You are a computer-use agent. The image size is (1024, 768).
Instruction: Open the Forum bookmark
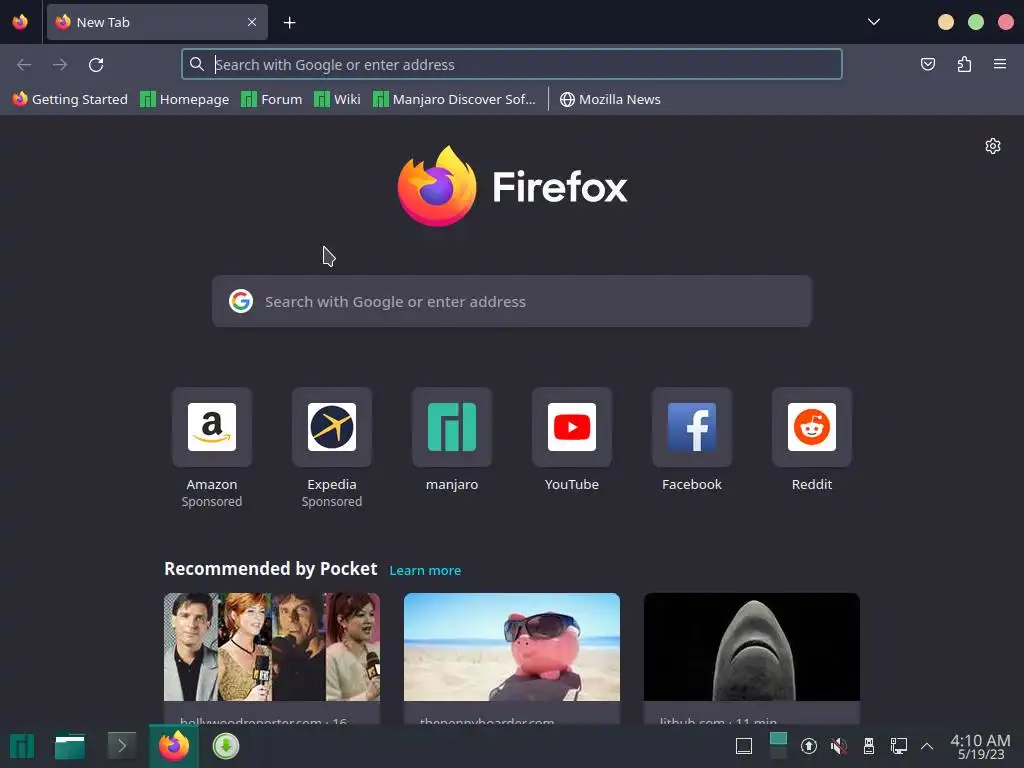[x=272, y=99]
